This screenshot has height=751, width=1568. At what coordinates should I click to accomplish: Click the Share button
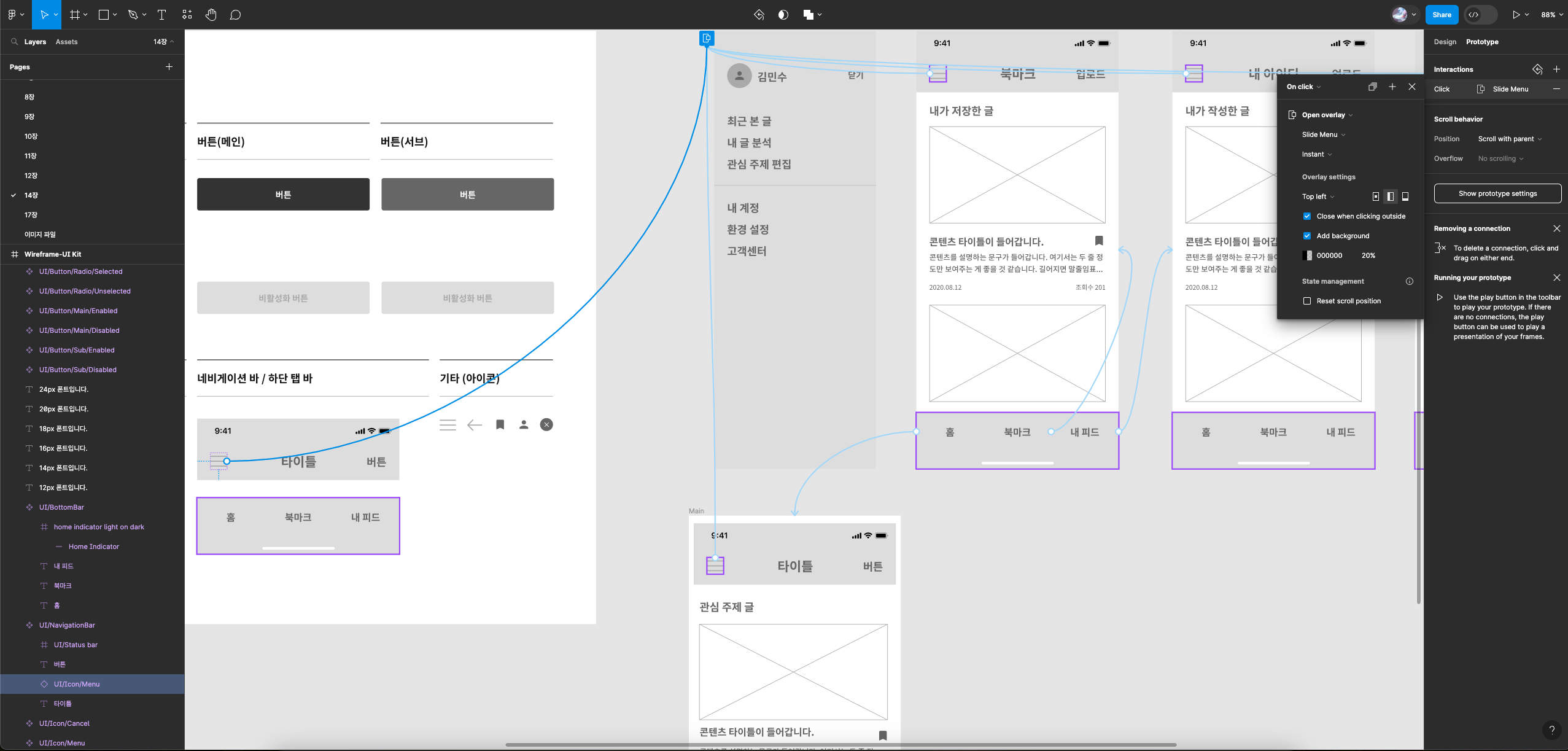1441,15
